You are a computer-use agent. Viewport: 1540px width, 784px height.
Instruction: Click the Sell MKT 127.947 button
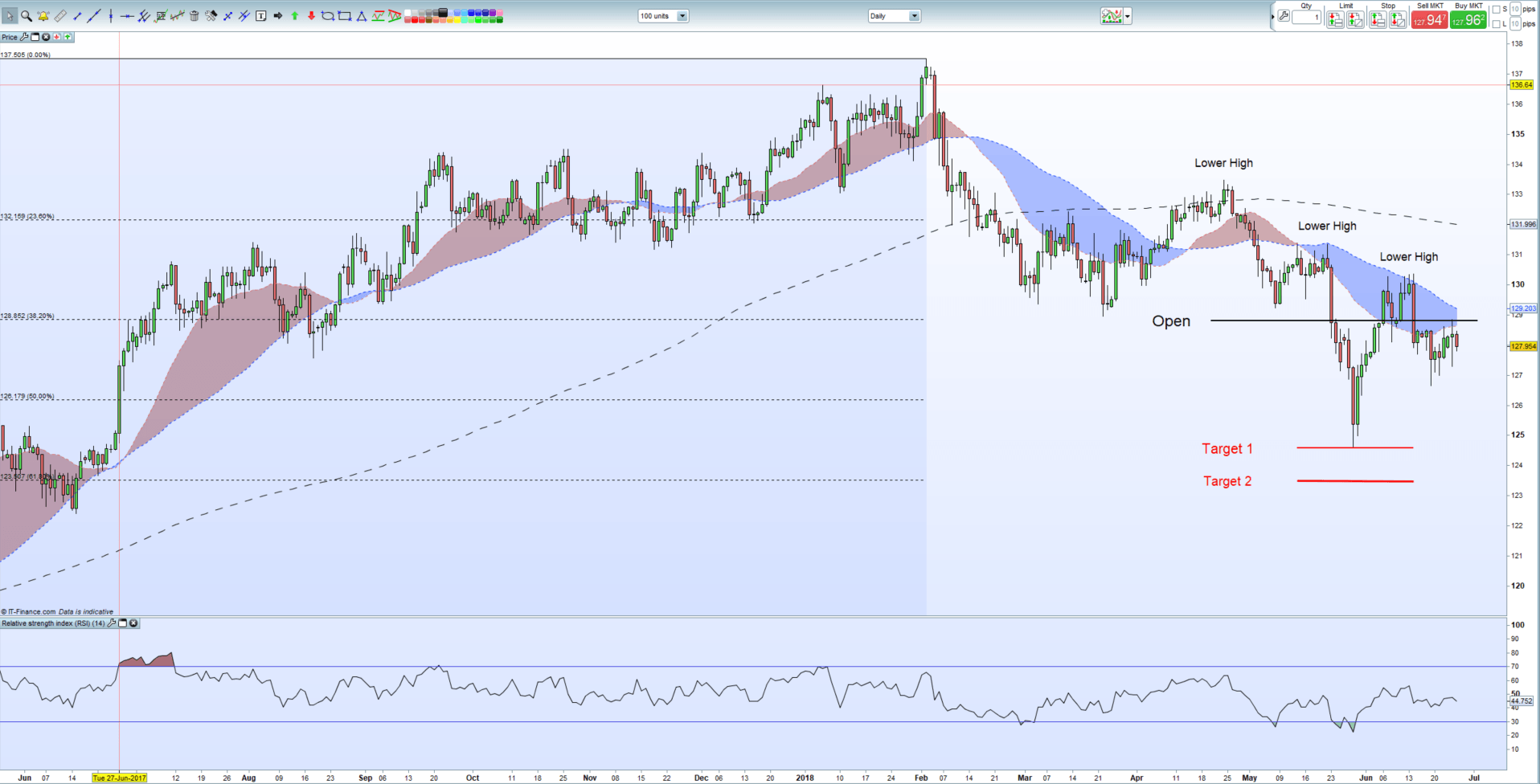click(x=1430, y=19)
